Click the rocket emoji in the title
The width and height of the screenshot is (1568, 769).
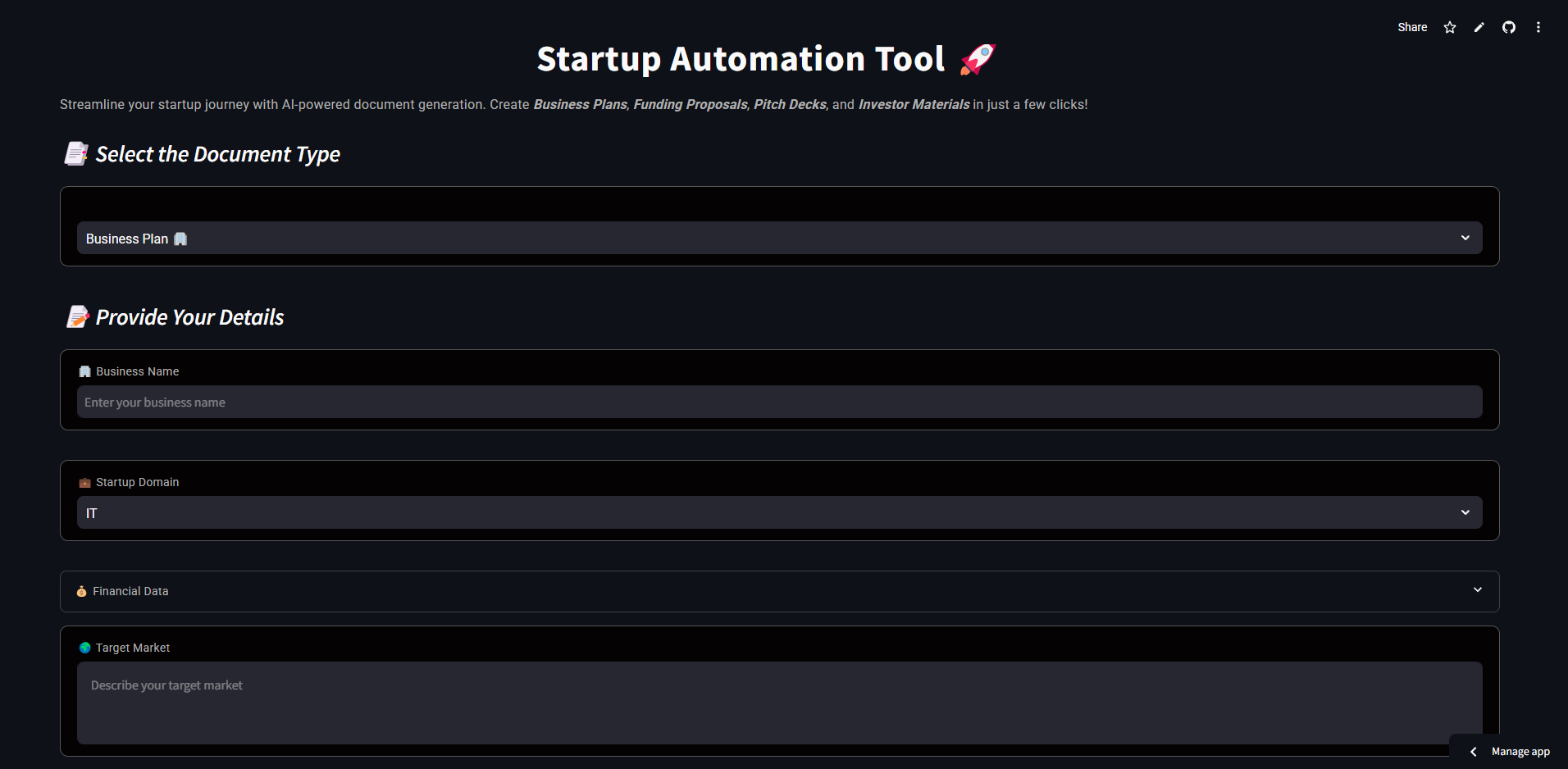[x=978, y=59]
